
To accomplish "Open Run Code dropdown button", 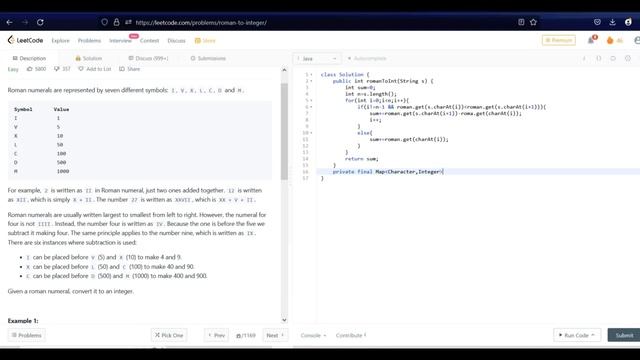I will 577,335.
